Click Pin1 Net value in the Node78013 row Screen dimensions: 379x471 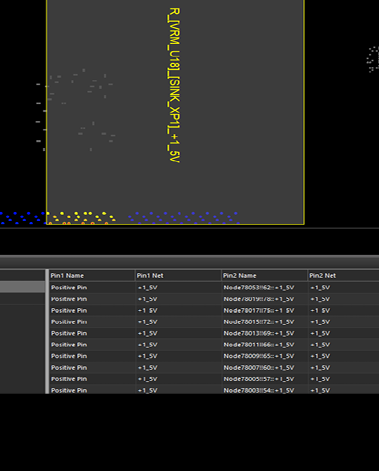[147, 333]
